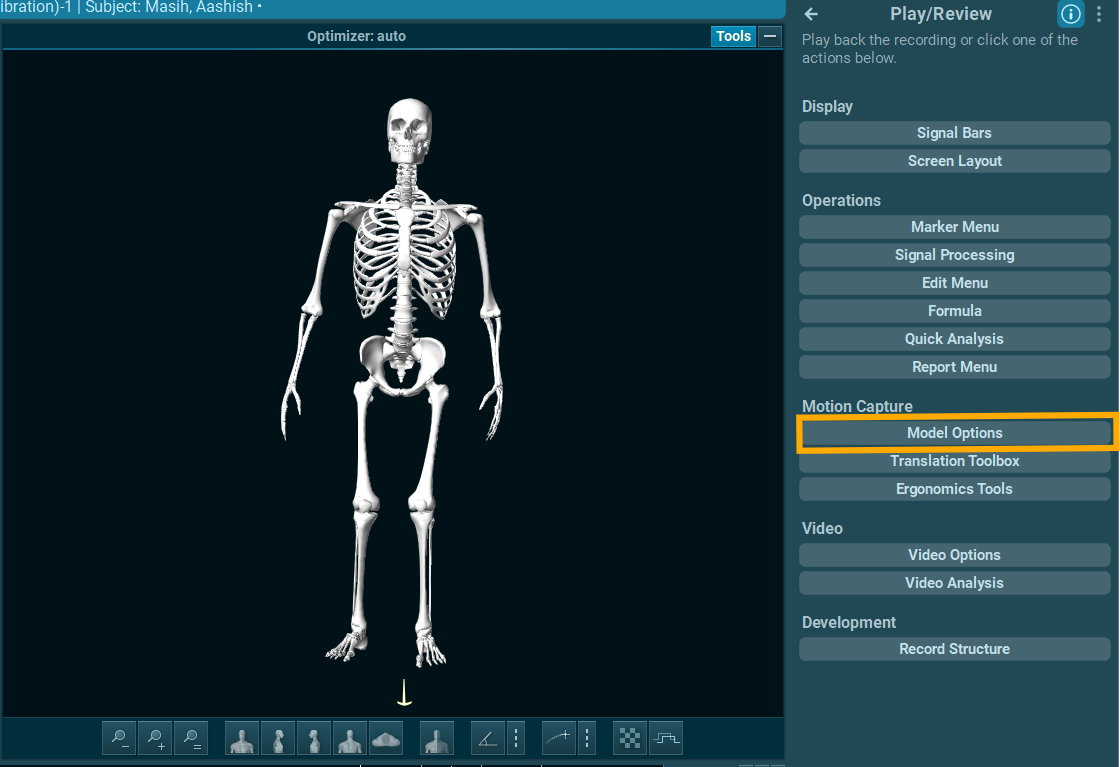
Task: Go back using the panel arrow
Action: click(x=811, y=14)
